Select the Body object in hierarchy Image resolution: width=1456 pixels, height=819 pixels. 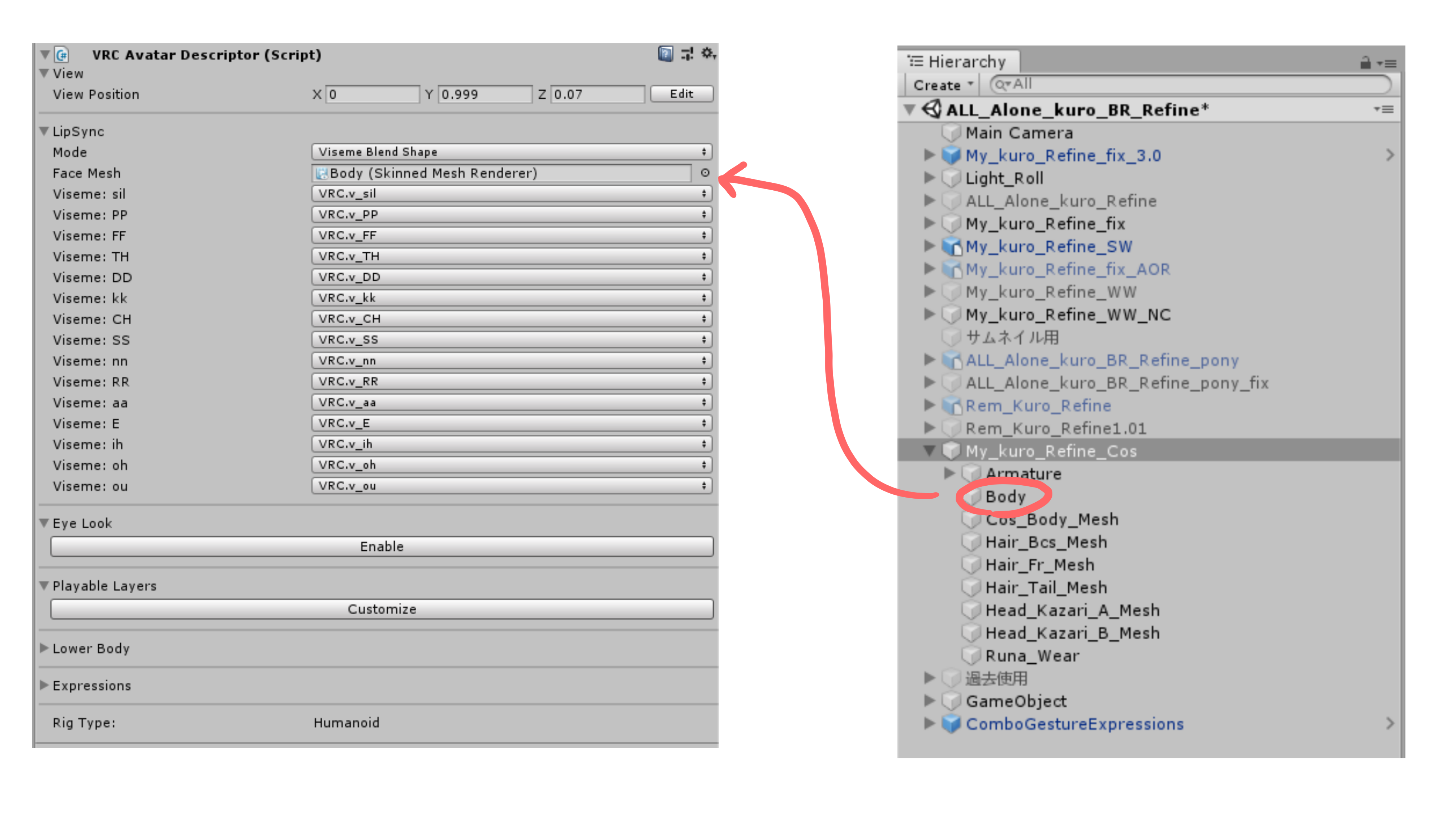coord(1004,497)
